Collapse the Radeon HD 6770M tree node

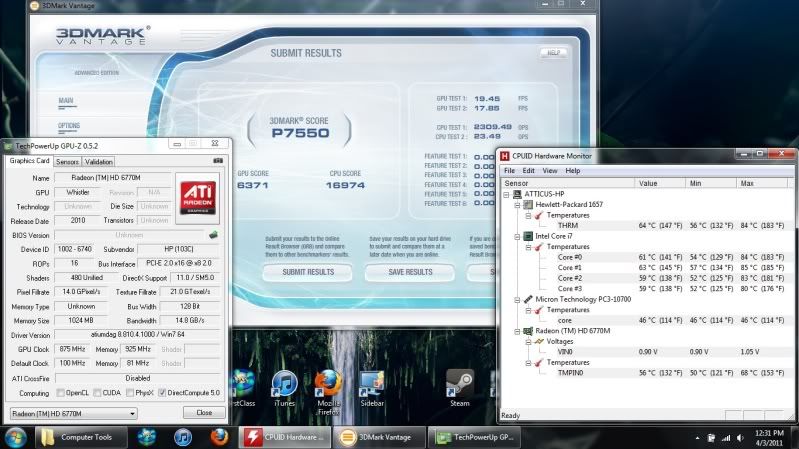pos(517,331)
